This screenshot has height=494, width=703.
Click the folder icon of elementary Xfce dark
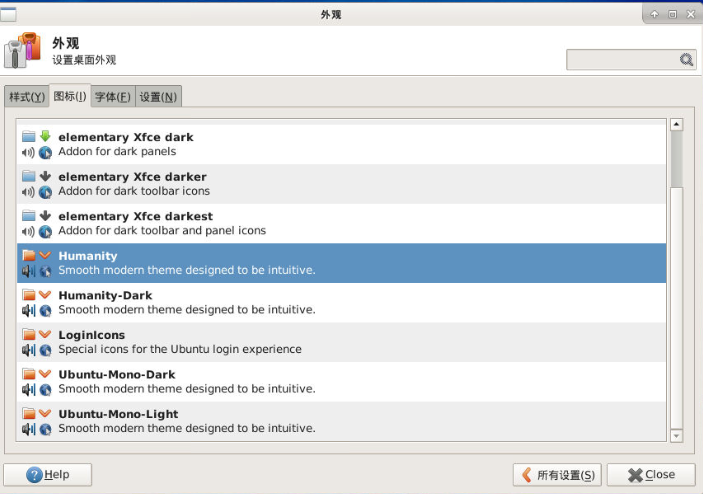[x=29, y=136]
